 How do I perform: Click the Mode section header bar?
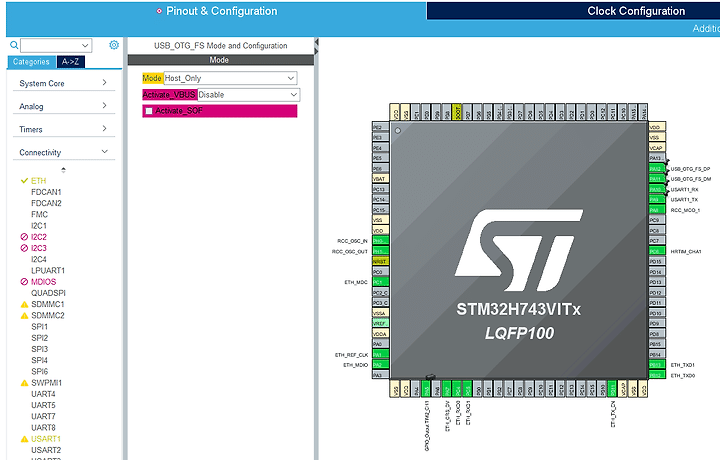[220, 60]
